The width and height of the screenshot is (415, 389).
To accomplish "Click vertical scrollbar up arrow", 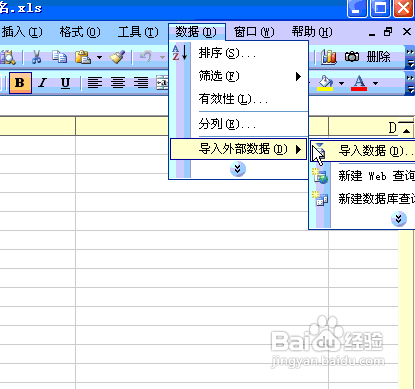I will pyautogui.click(x=406, y=131).
